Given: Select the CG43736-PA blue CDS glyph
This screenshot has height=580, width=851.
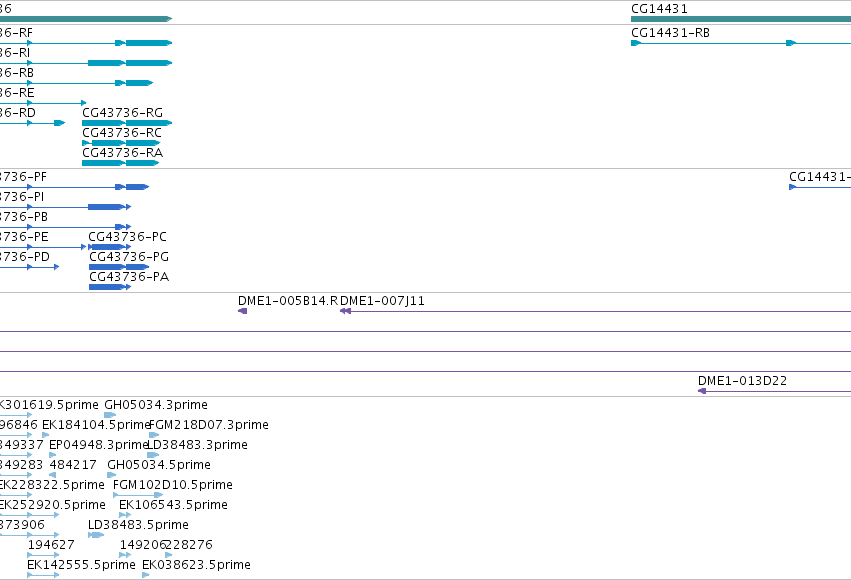Looking at the screenshot, I should (x=110, y=287).
